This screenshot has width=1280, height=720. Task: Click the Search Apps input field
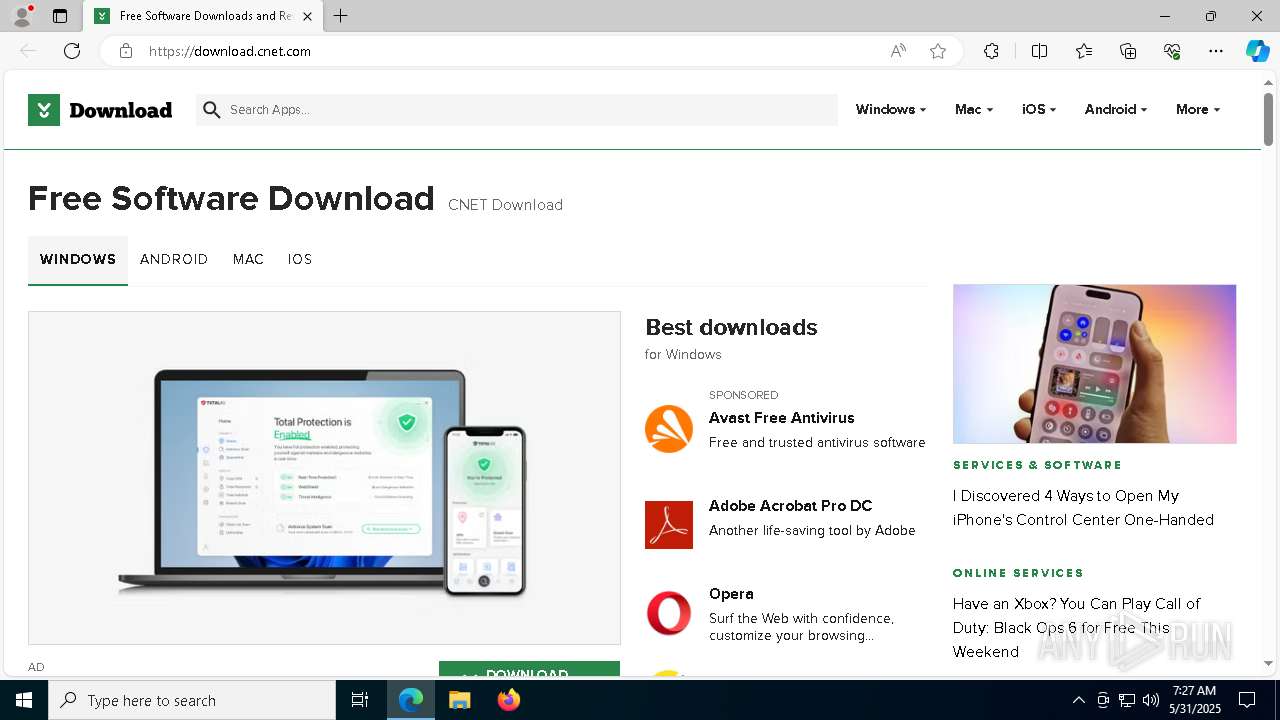pos(517,110)
